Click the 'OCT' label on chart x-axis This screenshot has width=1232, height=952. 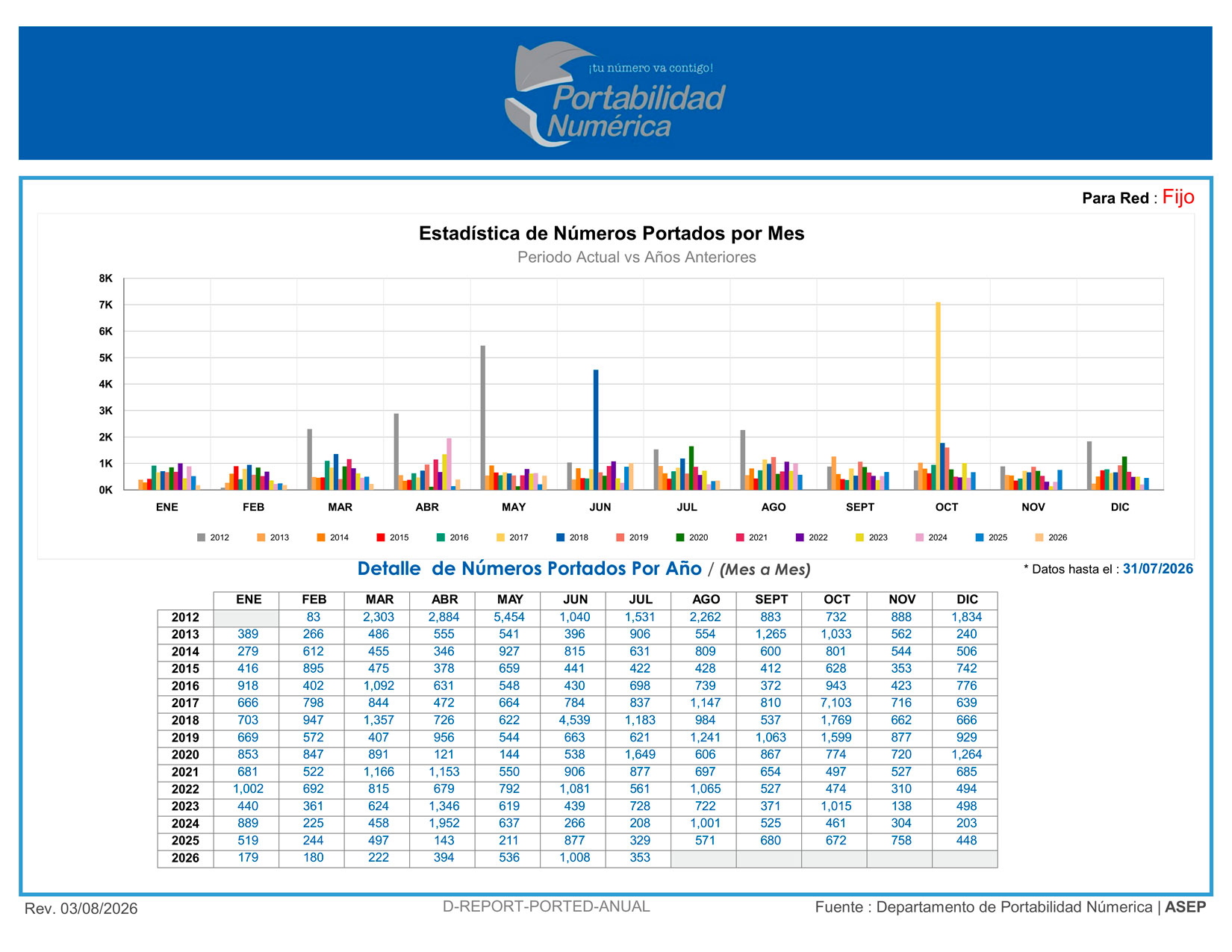pos(947,507)
